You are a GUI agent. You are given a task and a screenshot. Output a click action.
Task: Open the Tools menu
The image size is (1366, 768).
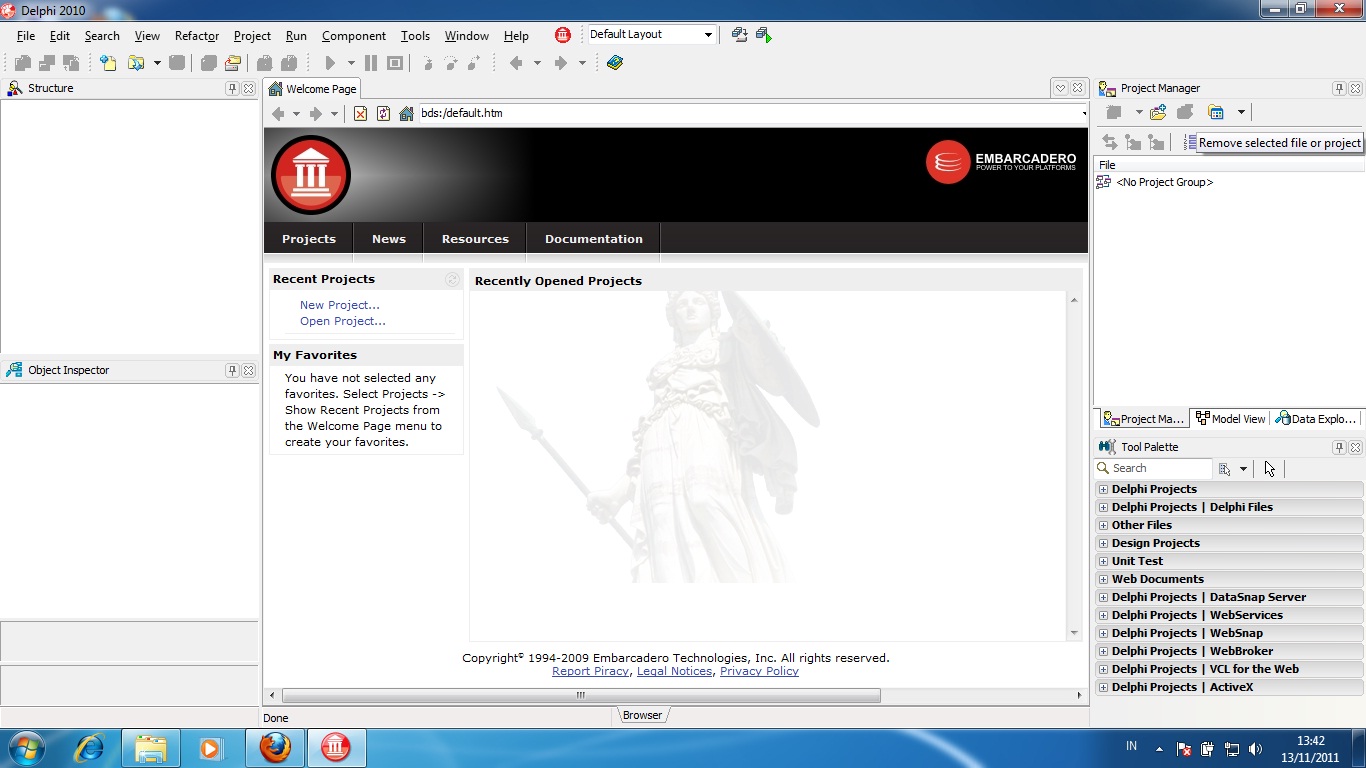coord(415,36)
